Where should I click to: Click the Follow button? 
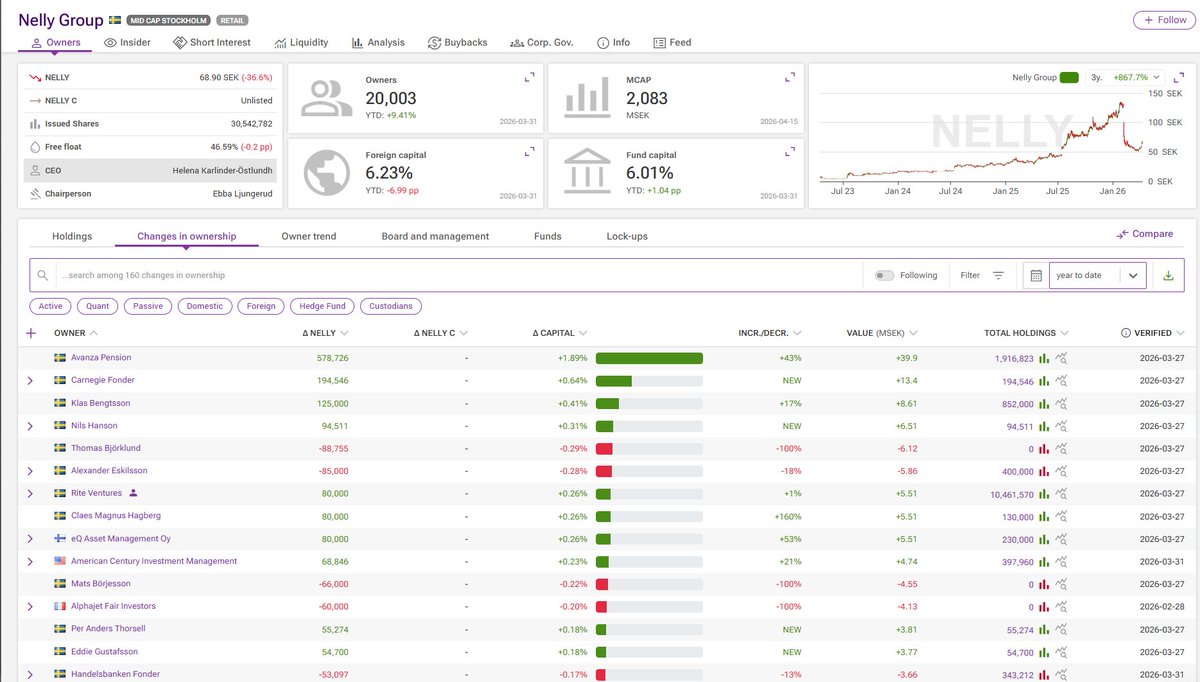(x=1163, y=20)
